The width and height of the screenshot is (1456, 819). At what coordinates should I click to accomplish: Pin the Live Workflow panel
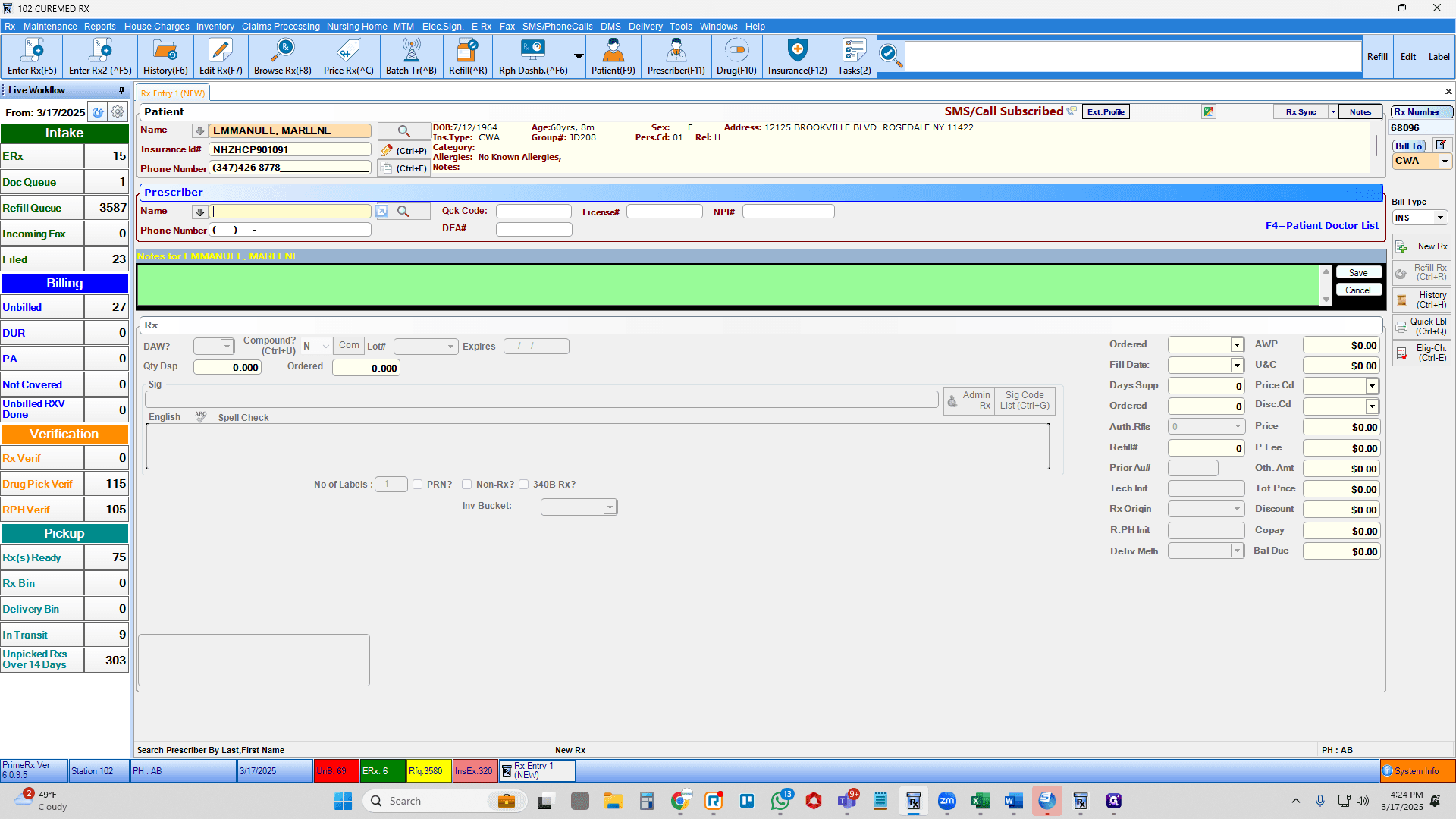tap(121, 90)
